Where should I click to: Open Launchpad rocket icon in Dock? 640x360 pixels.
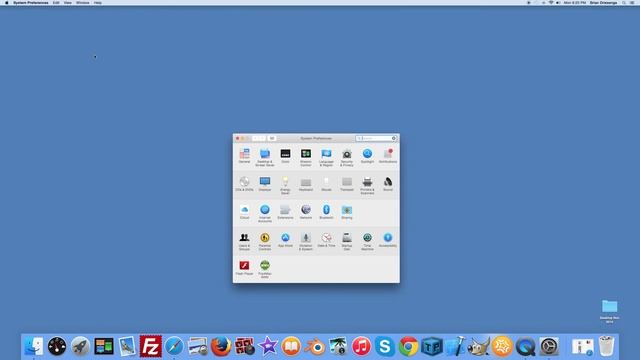[x=80, y=346]
